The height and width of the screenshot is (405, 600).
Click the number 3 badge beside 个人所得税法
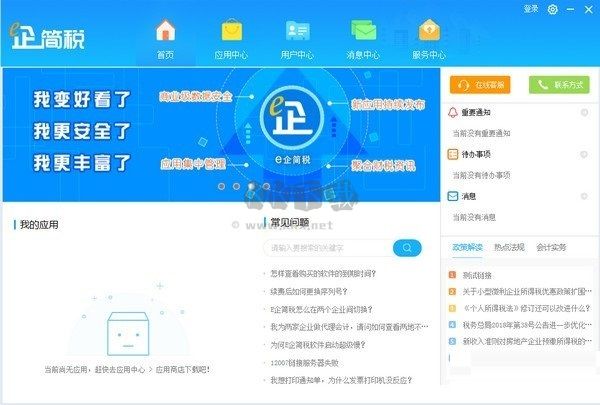tap(452, 308)
